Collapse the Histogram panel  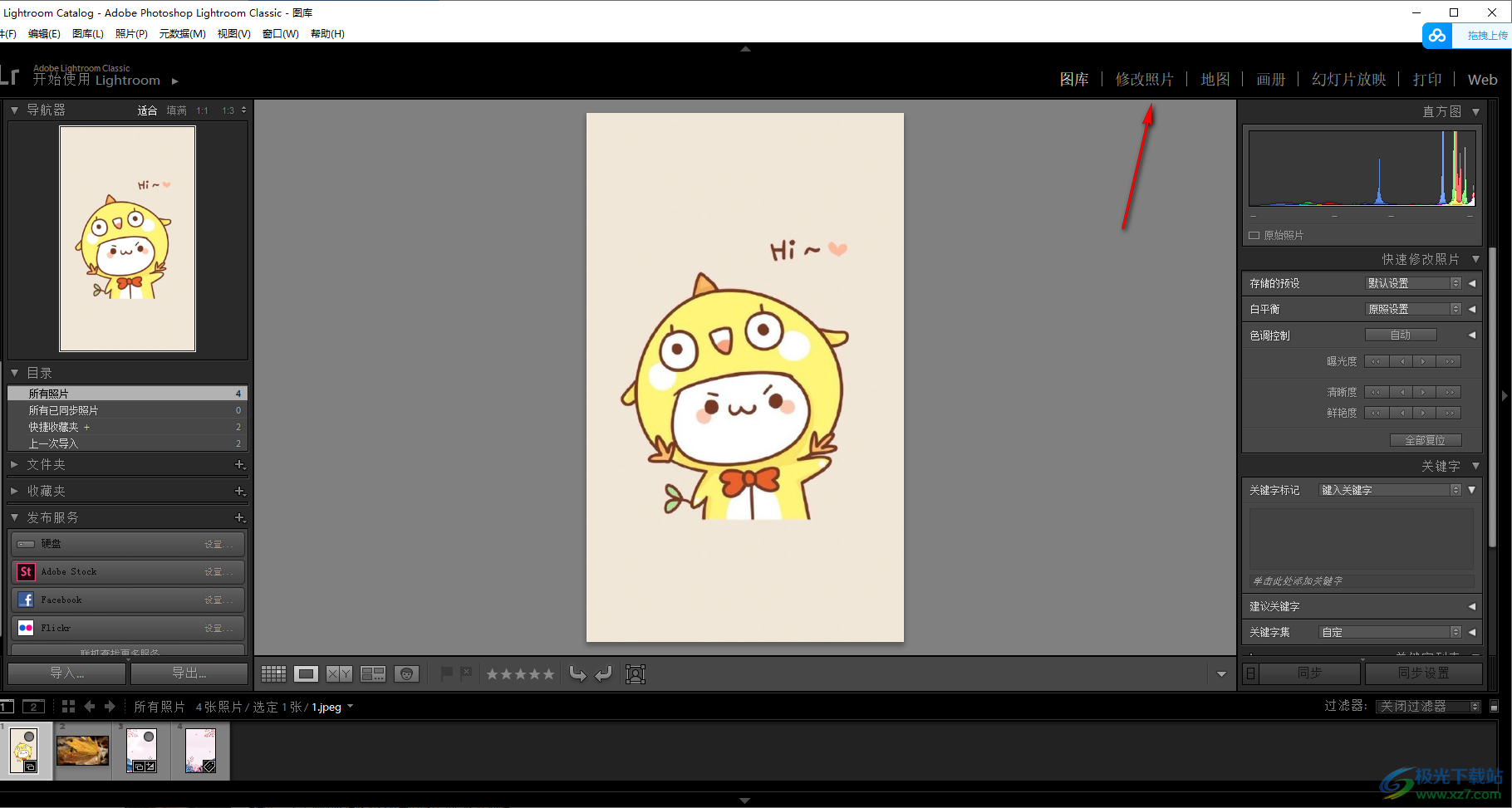1475,112
